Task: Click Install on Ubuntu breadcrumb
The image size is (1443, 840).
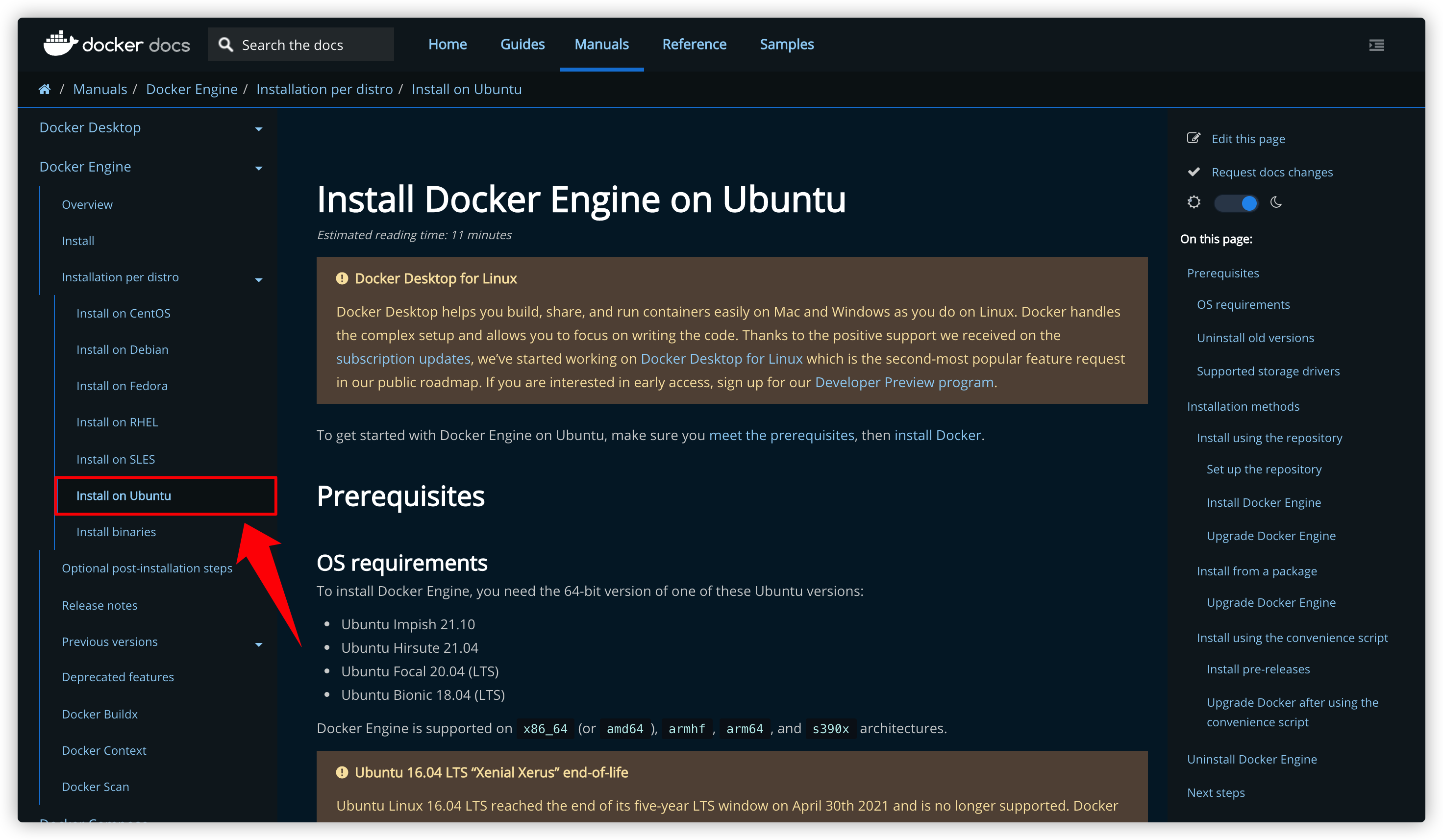Action: click(467, 89)
